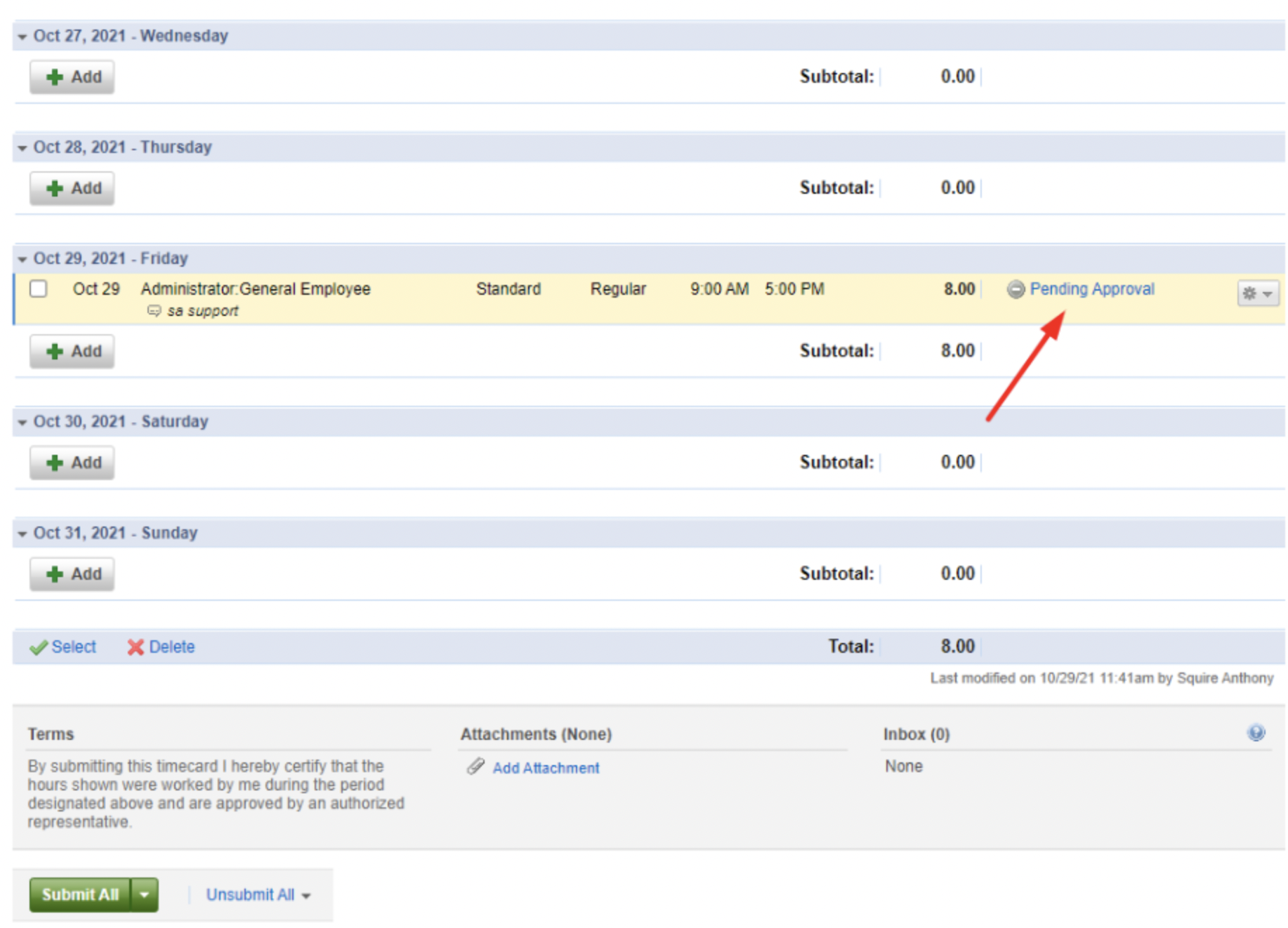Click the paperclip attachment icon

(475, 767)
